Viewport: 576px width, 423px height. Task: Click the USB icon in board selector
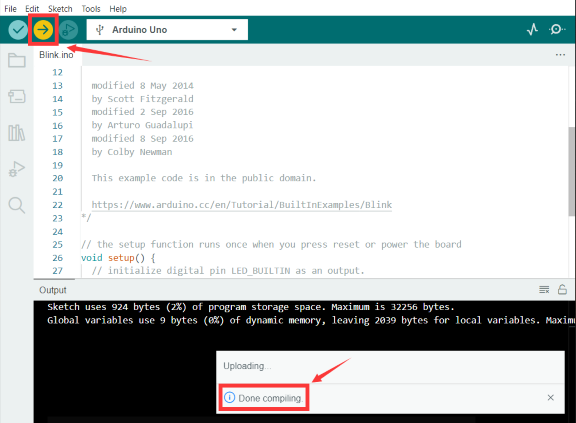[x=100, y=30]
